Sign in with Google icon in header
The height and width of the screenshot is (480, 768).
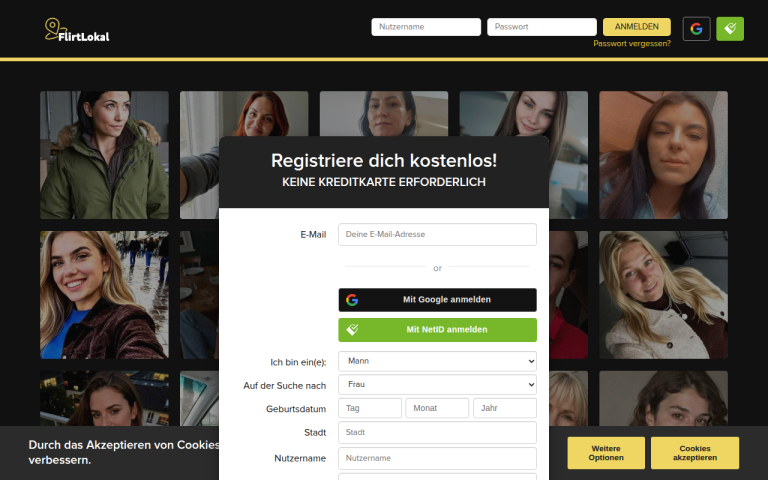[696, 29]
